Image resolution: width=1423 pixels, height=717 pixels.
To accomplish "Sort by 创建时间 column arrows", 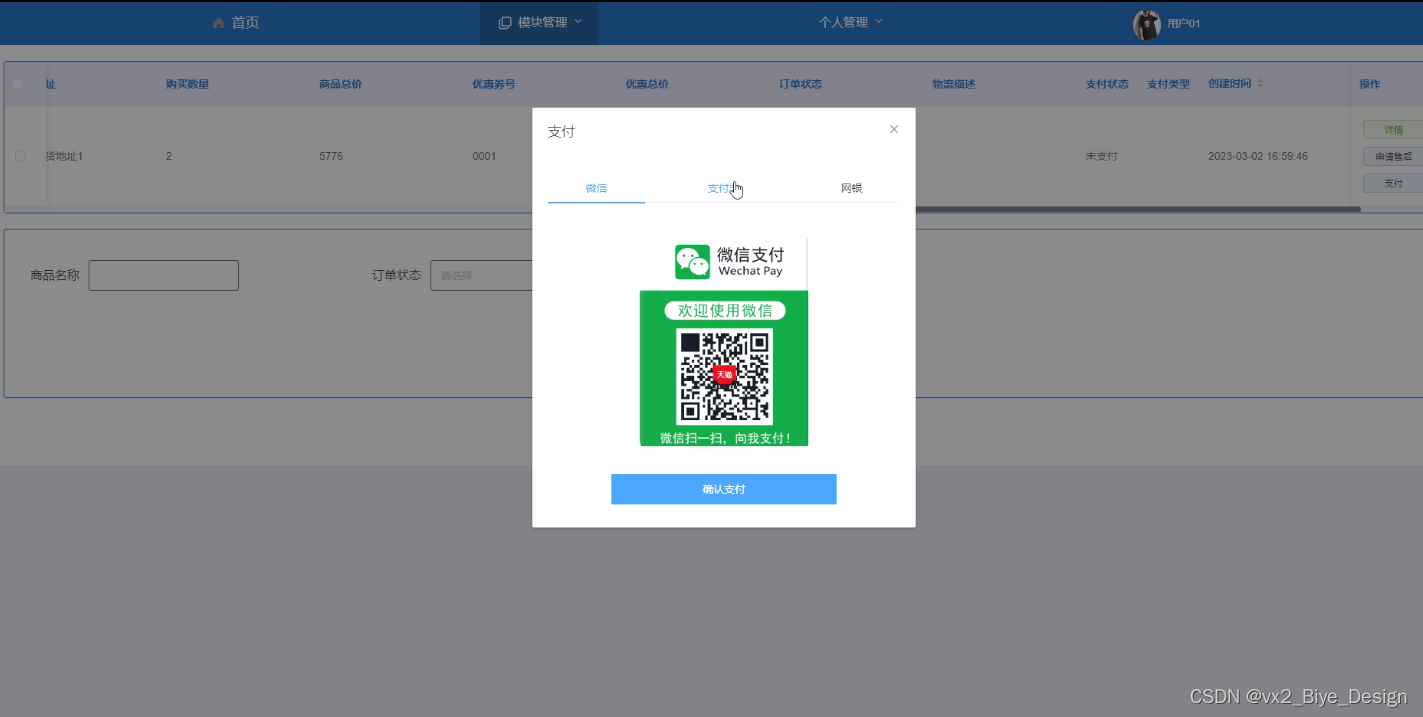I will (x=1260, y=84).
